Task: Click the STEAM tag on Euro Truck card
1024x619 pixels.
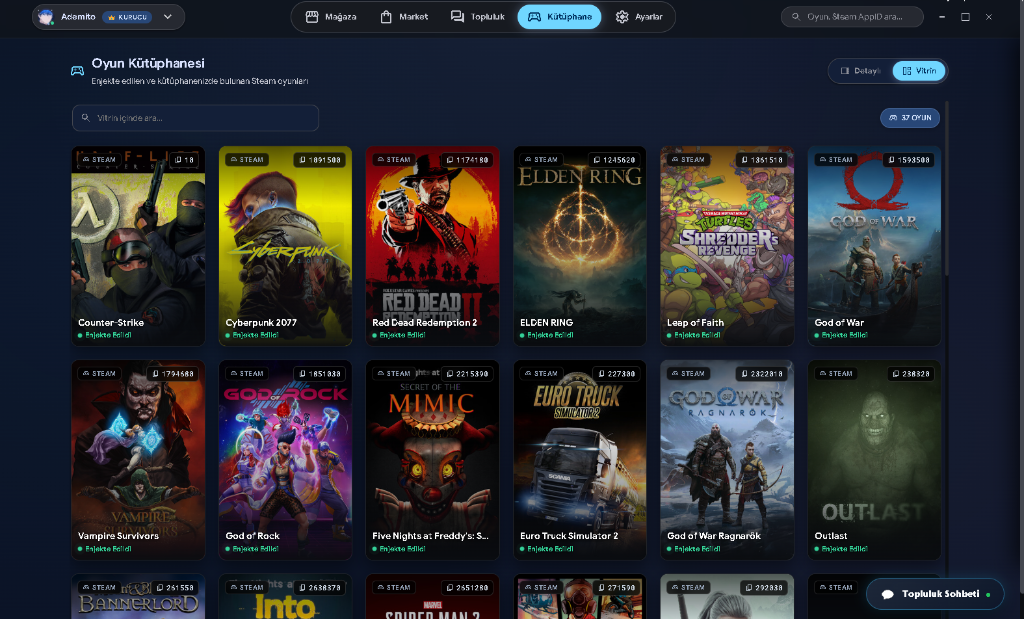Action: [541, 373]
